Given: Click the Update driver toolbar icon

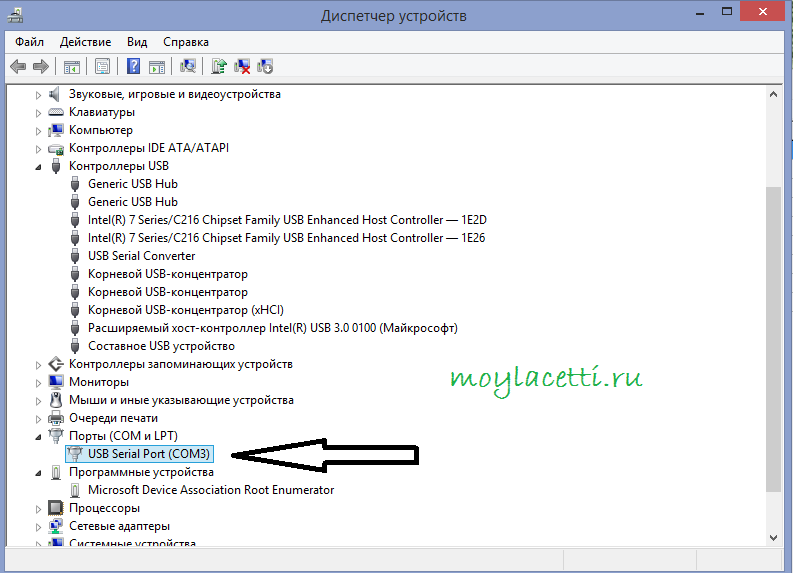Looking at the screenshot, I should pos(219,67).
